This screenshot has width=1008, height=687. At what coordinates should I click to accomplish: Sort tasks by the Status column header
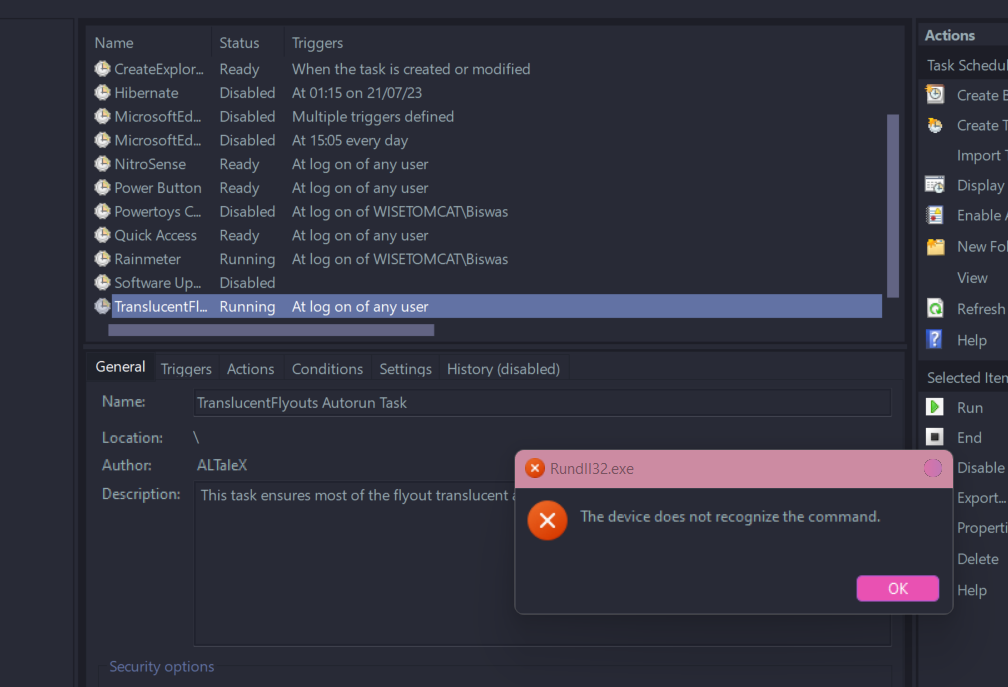pos(240,42)
